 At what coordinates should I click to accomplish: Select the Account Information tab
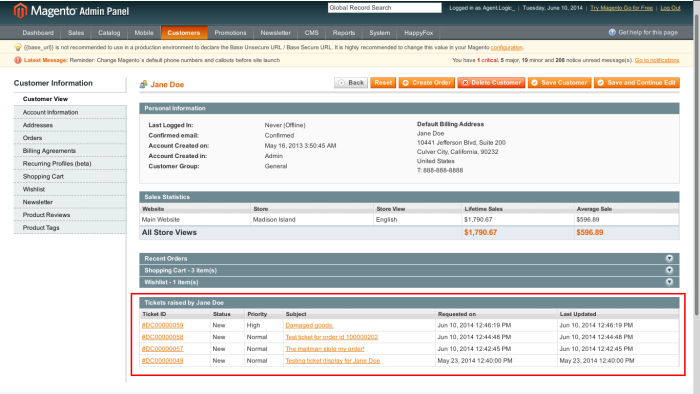(70, 112)
